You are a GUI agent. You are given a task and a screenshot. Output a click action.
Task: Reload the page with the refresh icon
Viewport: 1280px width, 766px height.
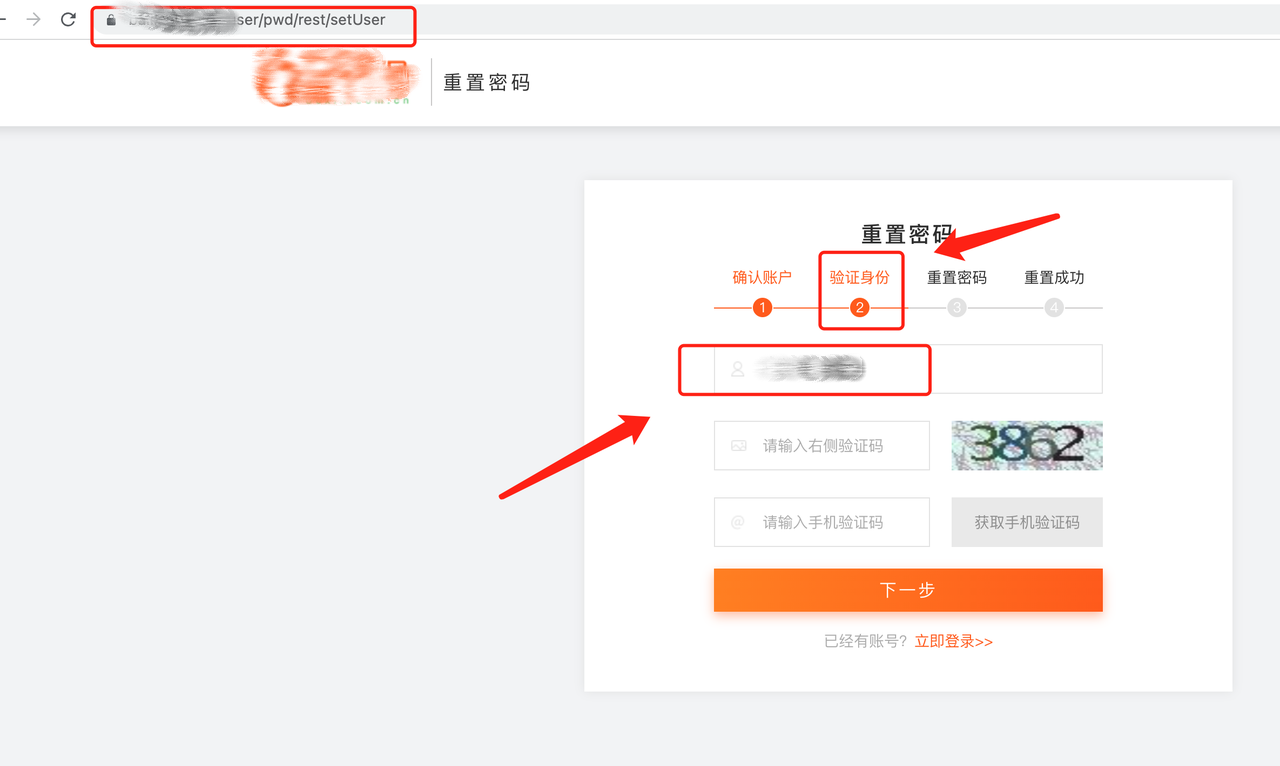68,19
